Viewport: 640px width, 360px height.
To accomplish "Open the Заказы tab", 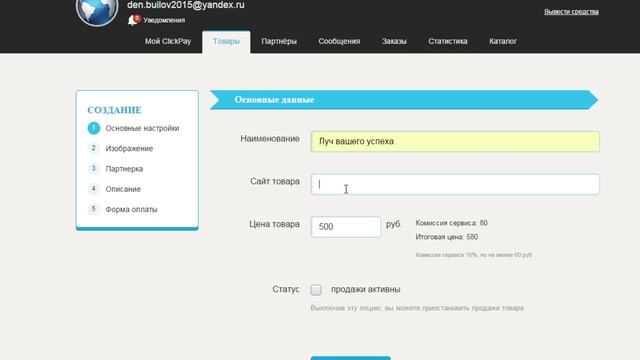I will pos(394,41).
